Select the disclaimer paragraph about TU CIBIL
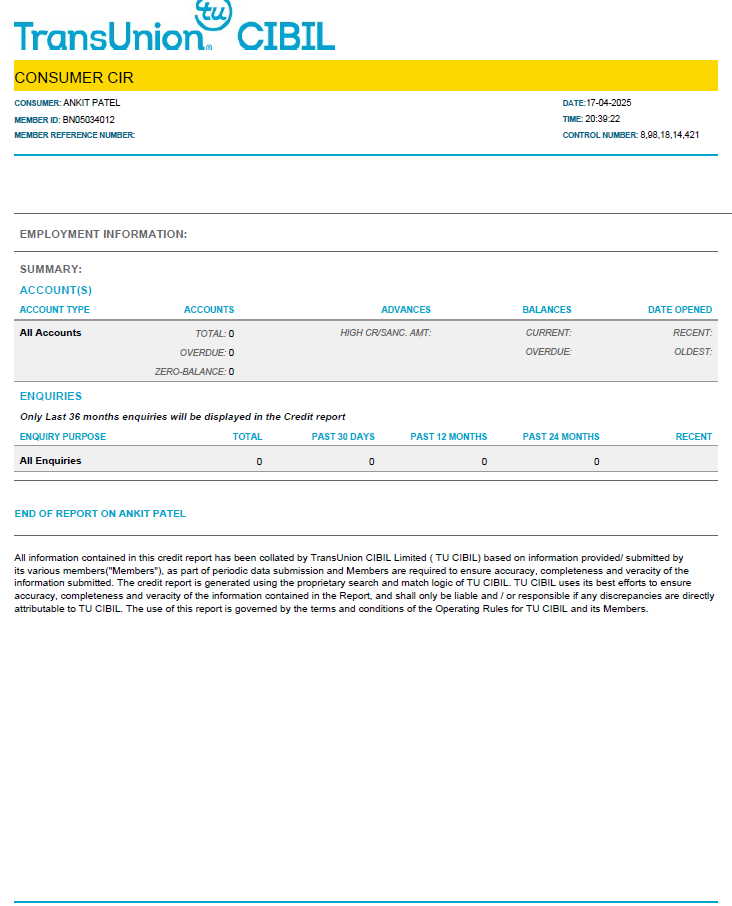732x906 pixels. 365,583
